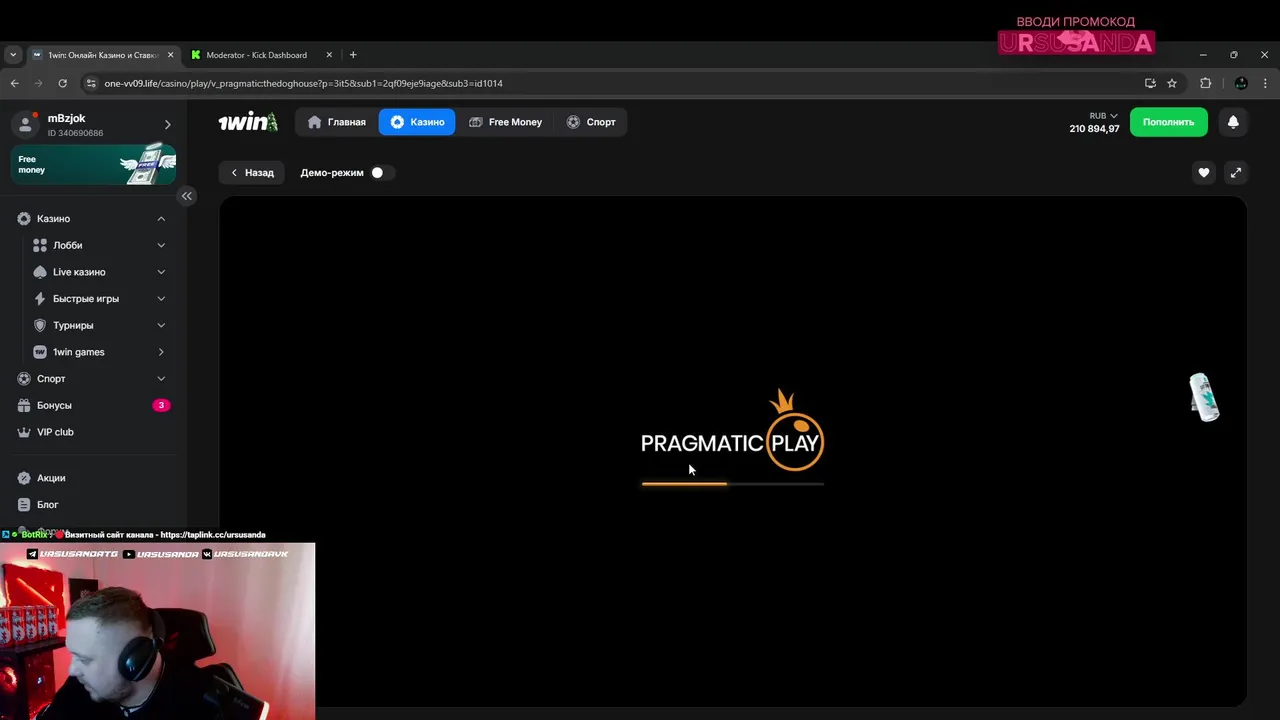This screenshot has width=1280, height=720.
Task: Go back in browser history
Action: 14,83
